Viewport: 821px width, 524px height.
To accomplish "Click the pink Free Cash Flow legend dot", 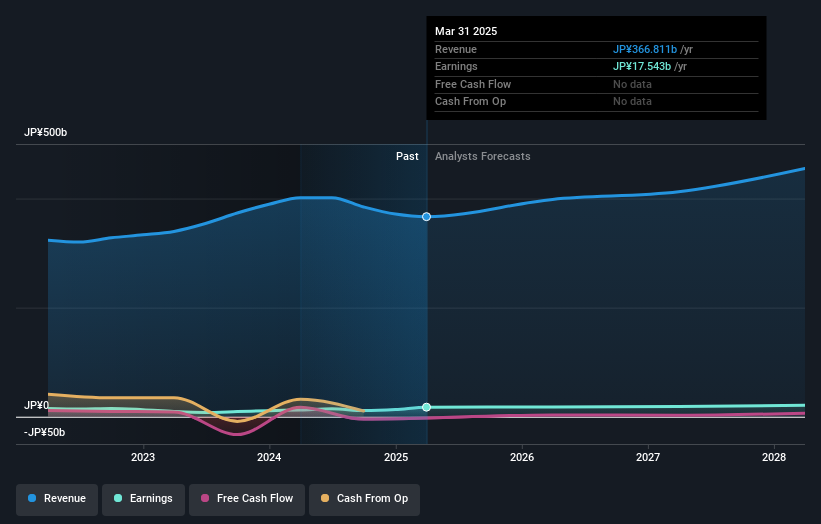I will click(205, 498).
